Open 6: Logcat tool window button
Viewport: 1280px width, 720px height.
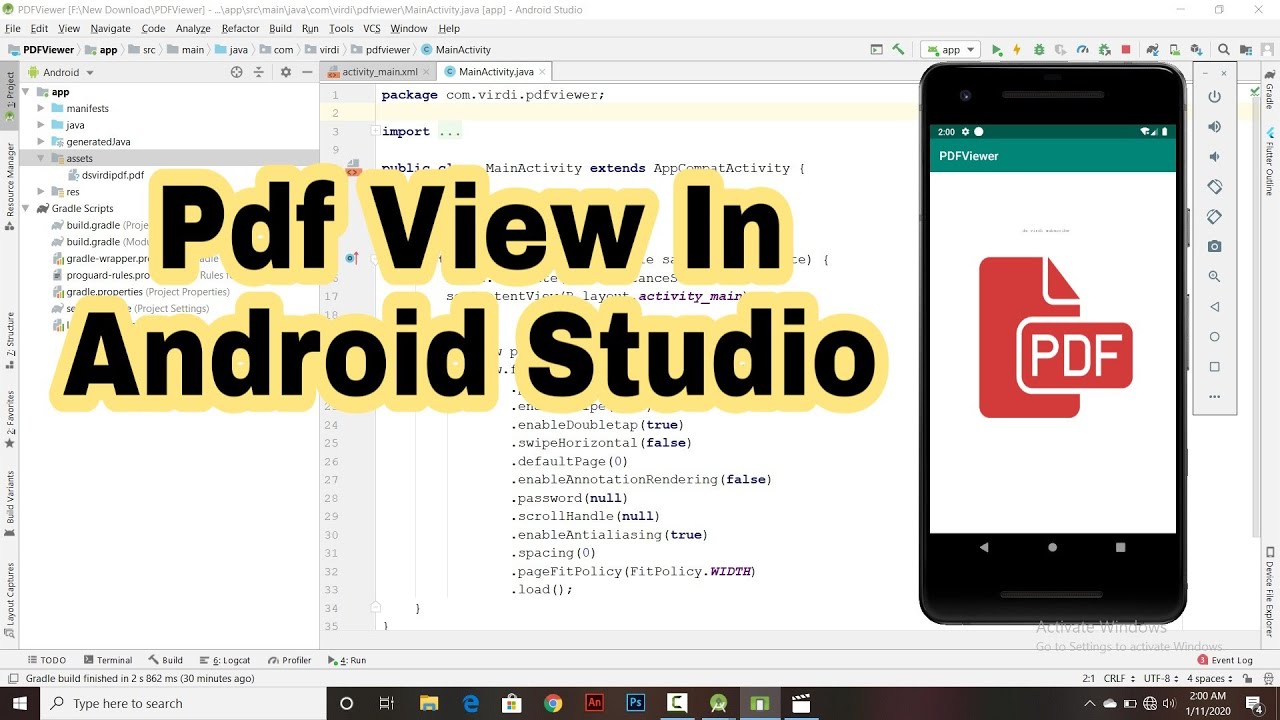click(225, 660)
